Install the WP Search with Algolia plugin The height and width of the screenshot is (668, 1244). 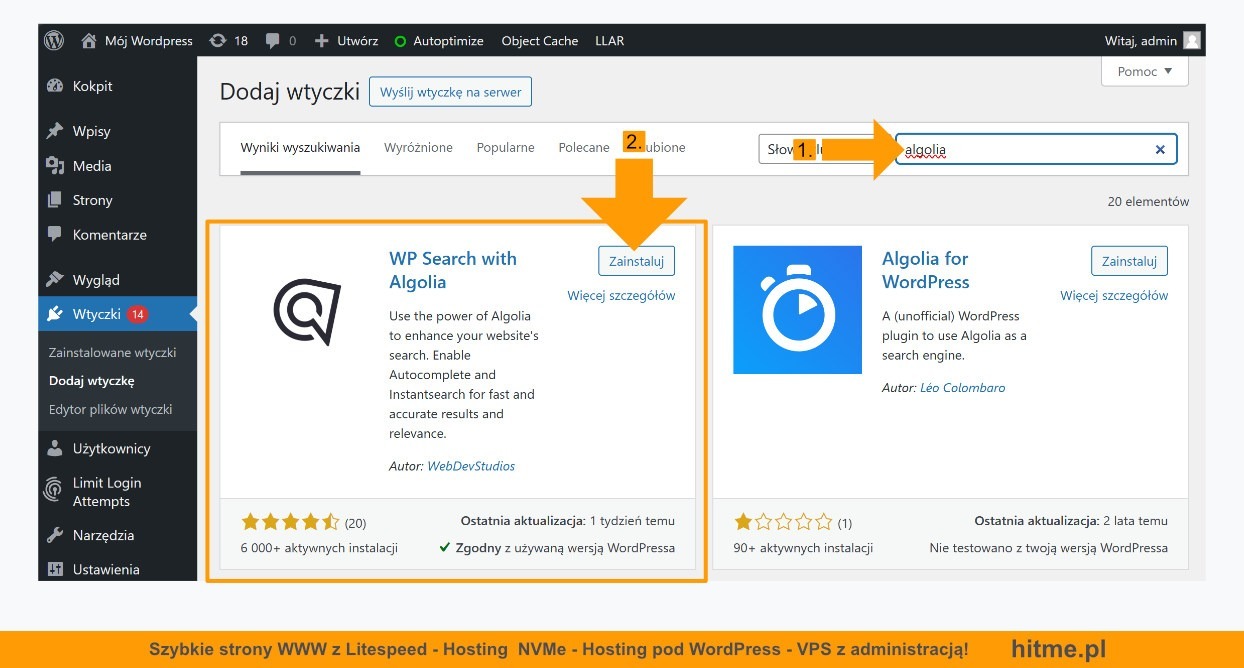(636, 261)
